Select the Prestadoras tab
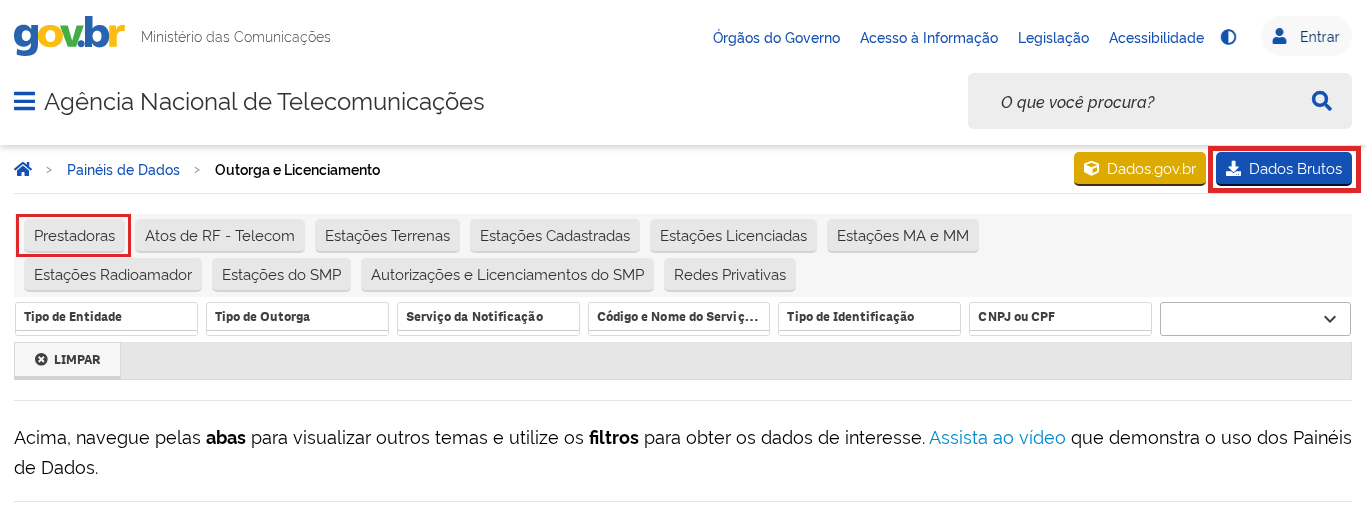 (x=74, y=236)
